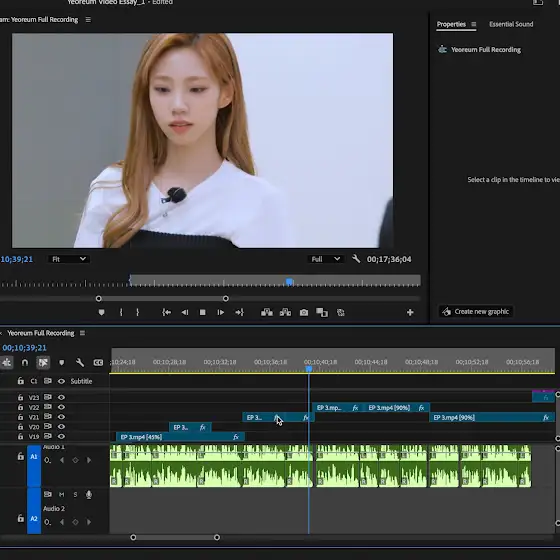Screen dimensions: 560x560
Task: Open Timeline display settings wrench
Action: click(80, 363)
